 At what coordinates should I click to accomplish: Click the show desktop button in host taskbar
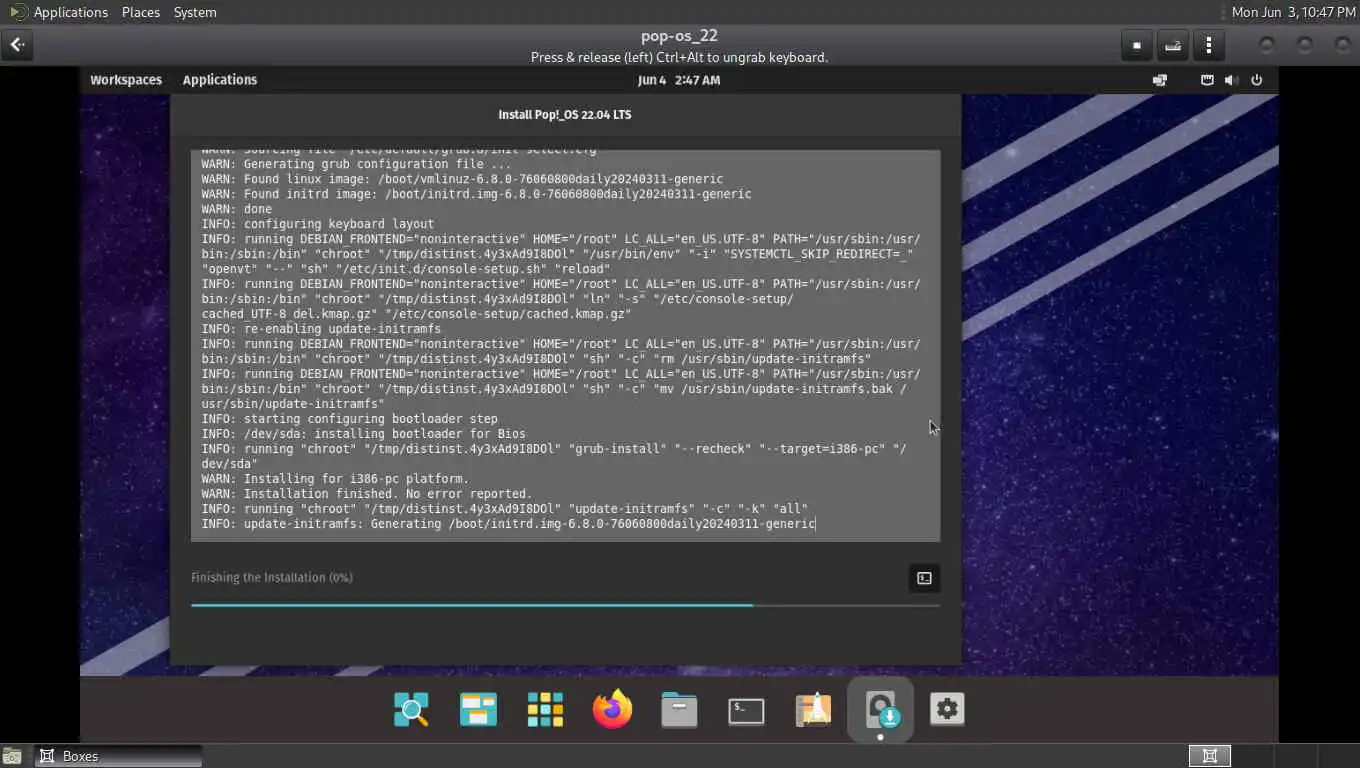13,757
